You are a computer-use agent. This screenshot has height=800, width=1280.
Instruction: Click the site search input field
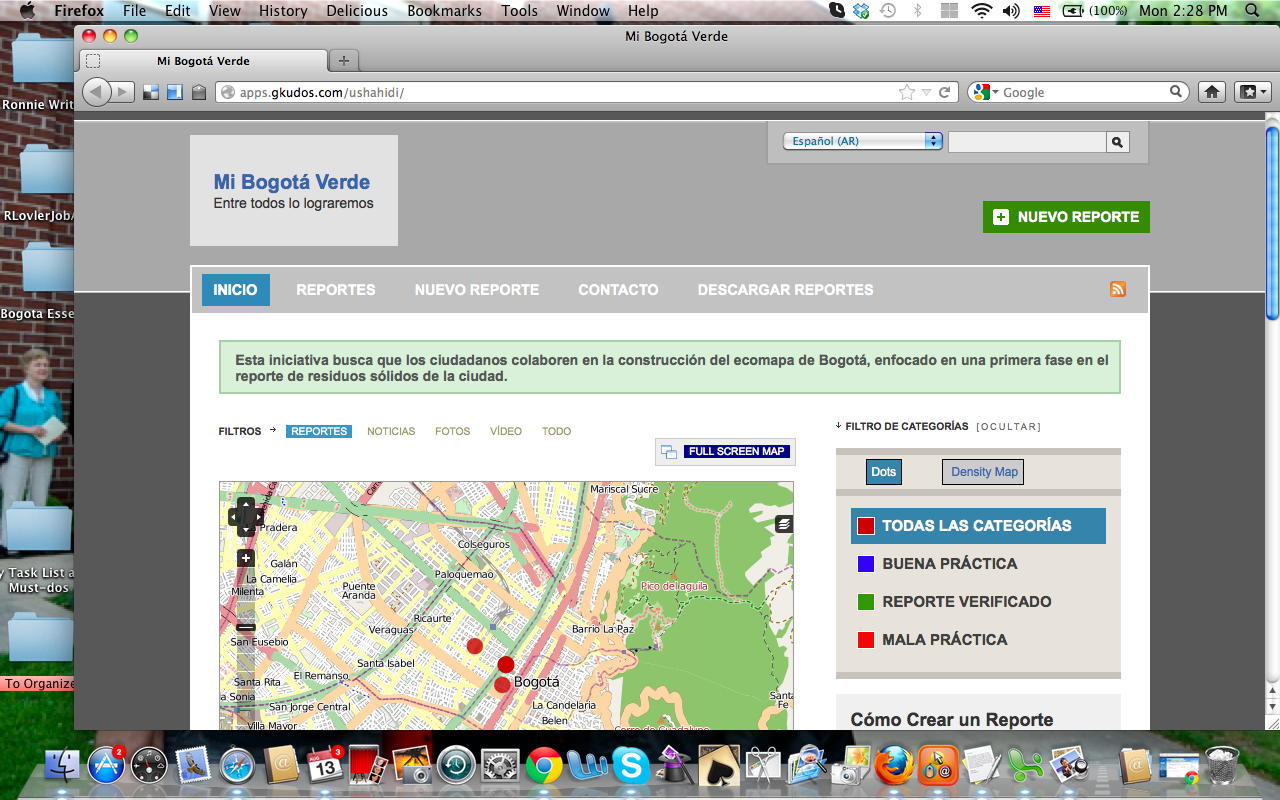click(1027, 142)
